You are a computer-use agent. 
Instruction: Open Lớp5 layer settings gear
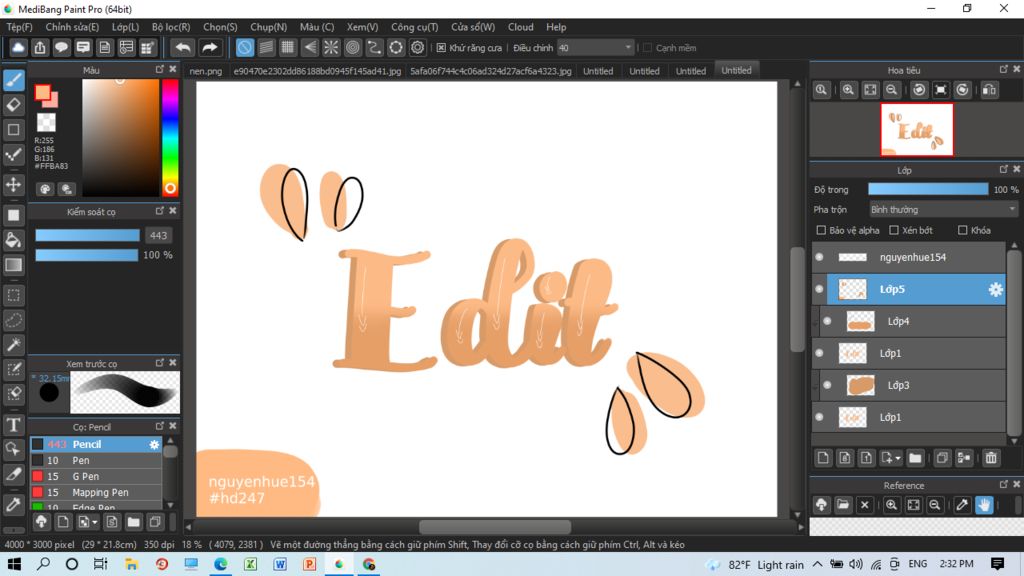point(995,289)
